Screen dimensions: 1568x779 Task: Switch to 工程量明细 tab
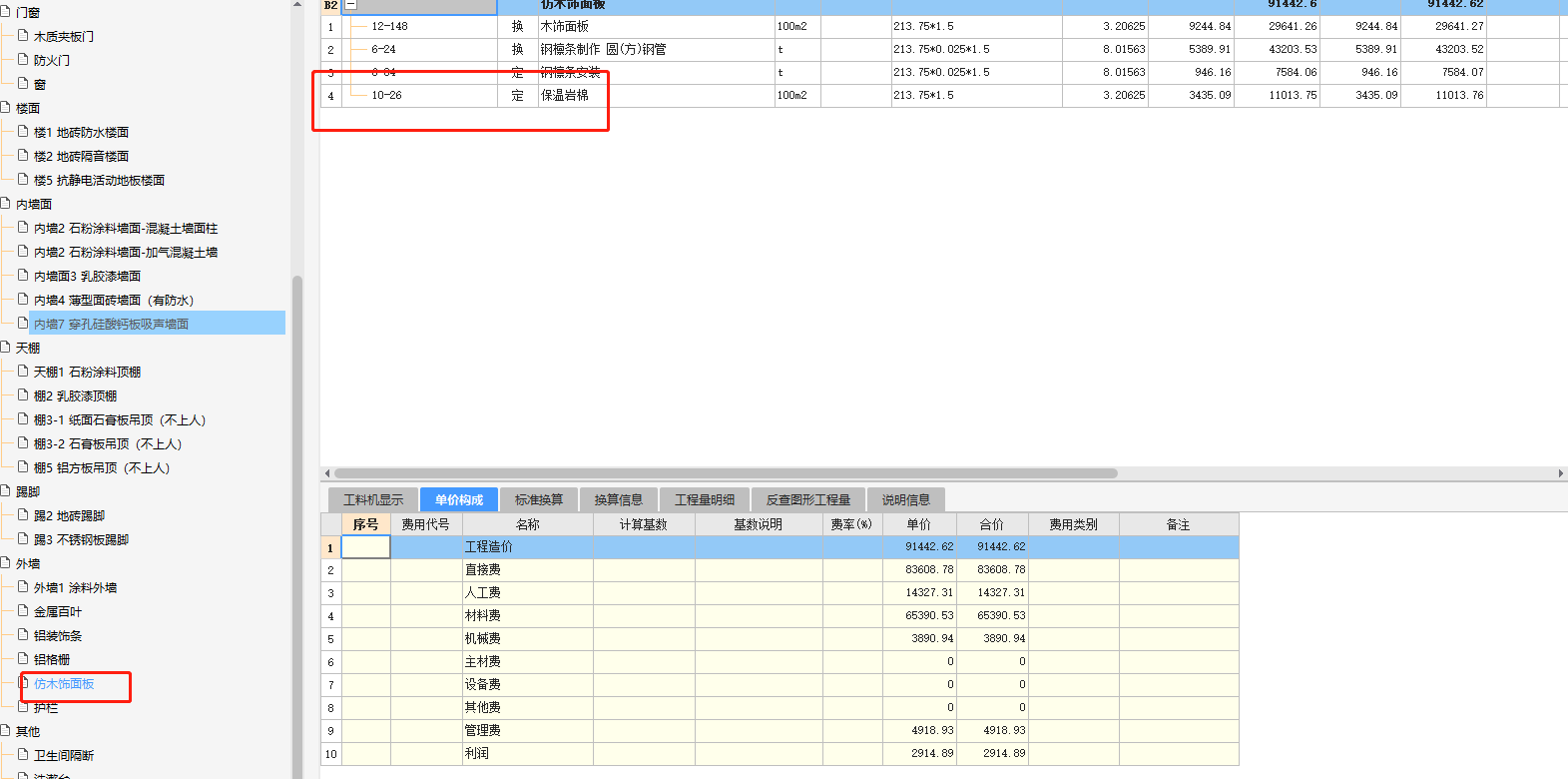point(705,499)
